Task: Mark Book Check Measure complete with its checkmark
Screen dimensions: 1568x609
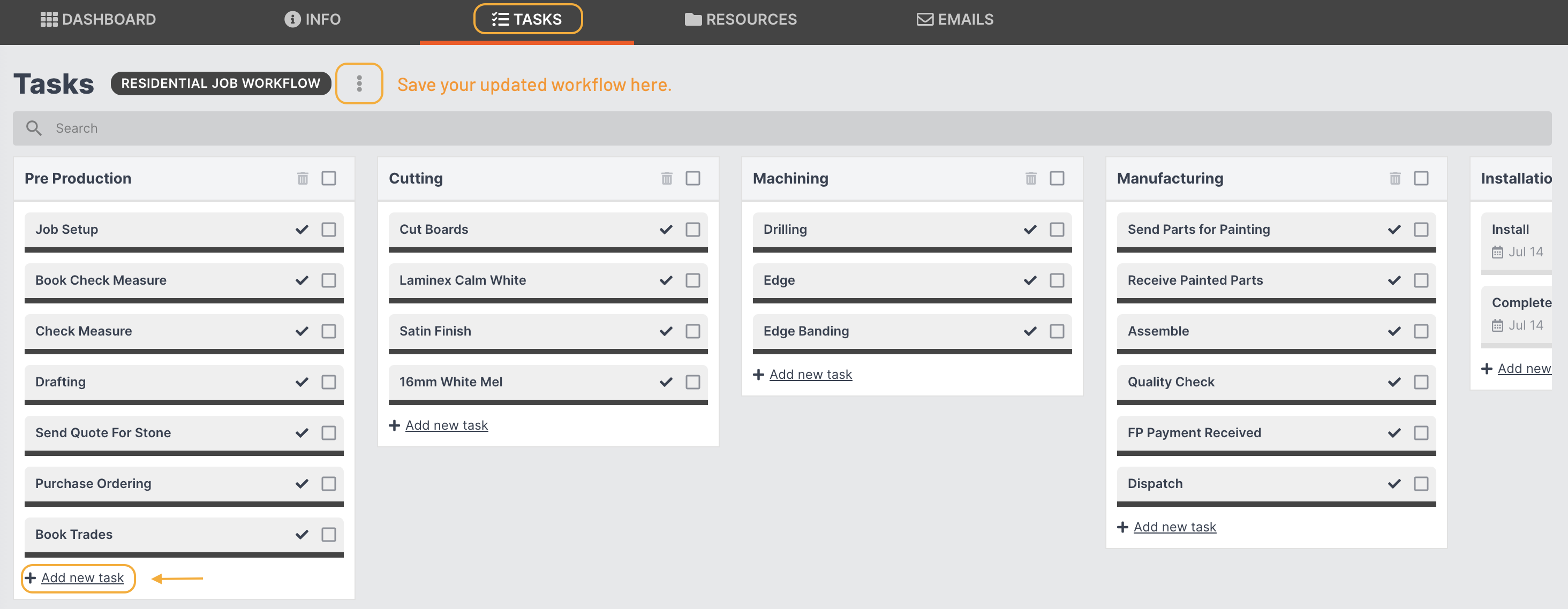Action: click(x=302, y=280)
